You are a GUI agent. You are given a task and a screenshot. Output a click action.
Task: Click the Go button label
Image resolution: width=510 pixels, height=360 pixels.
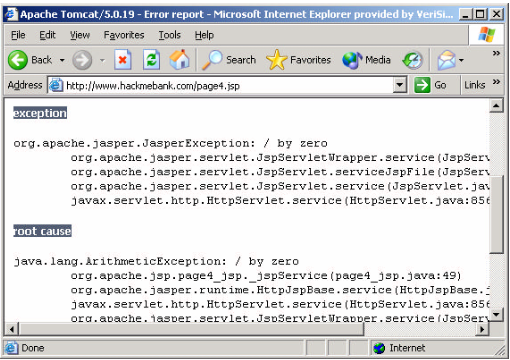tap(440, 85)
